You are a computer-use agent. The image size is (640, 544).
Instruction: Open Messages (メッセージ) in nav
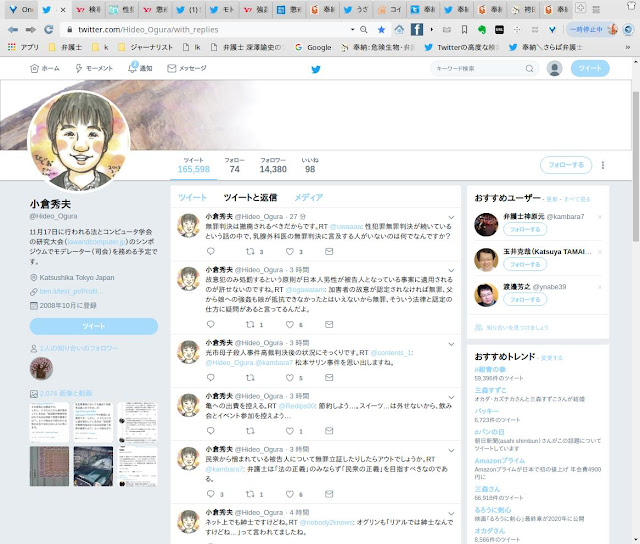coord(187,68)
